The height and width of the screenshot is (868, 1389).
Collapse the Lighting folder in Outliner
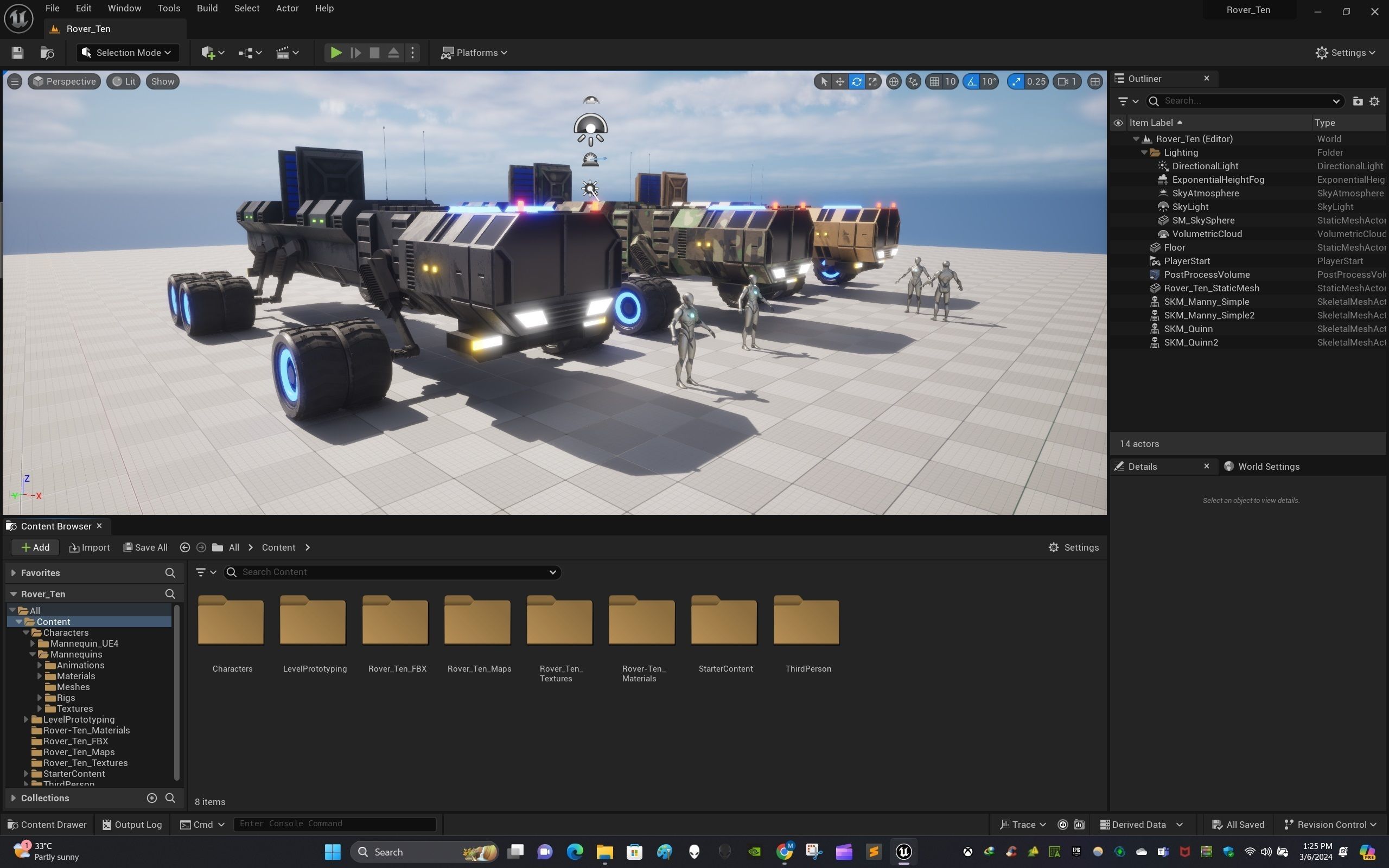(x=1144, y=152)
